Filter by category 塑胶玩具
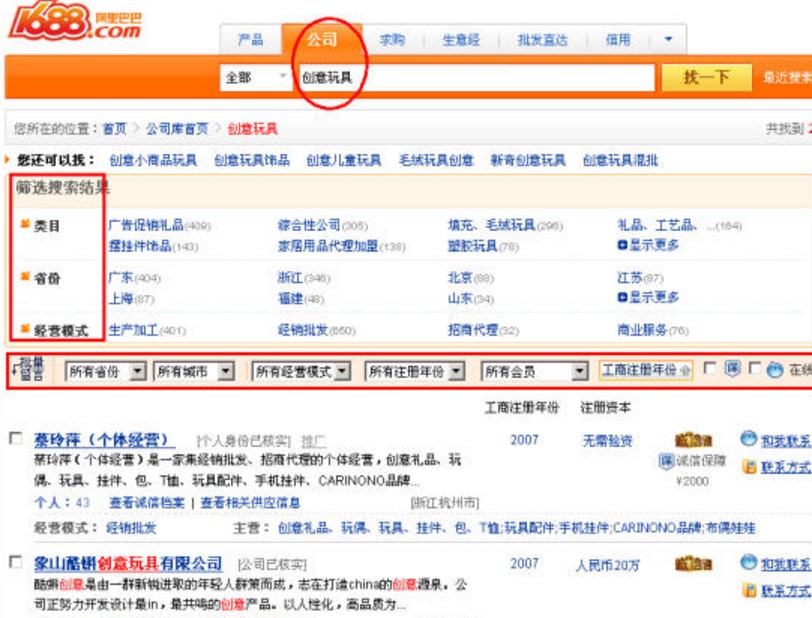Image resolution: width=812 pixels, height=618 pixels. tap(472, 246)
